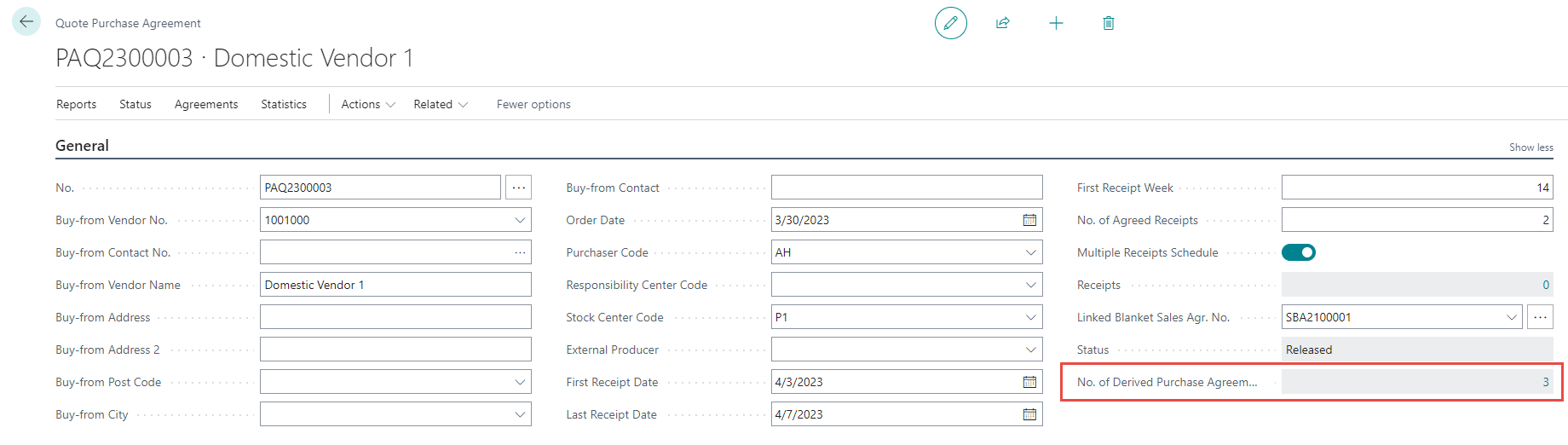Click the plus icon to create new
The height and width of the screenshot is (445, 1568).
click(x=1056, y=23)
